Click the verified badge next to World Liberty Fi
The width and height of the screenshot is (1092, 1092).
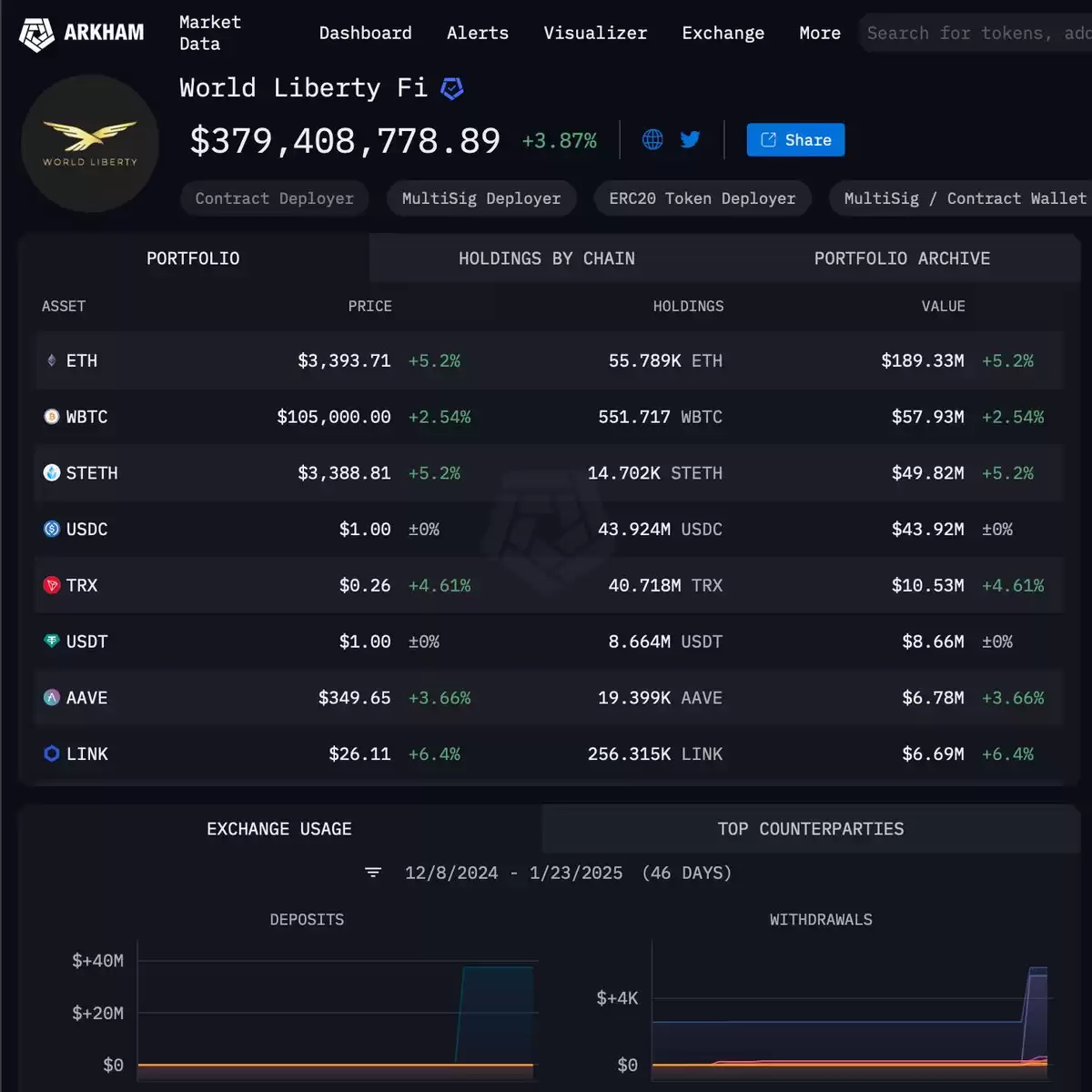coord(452,88)
